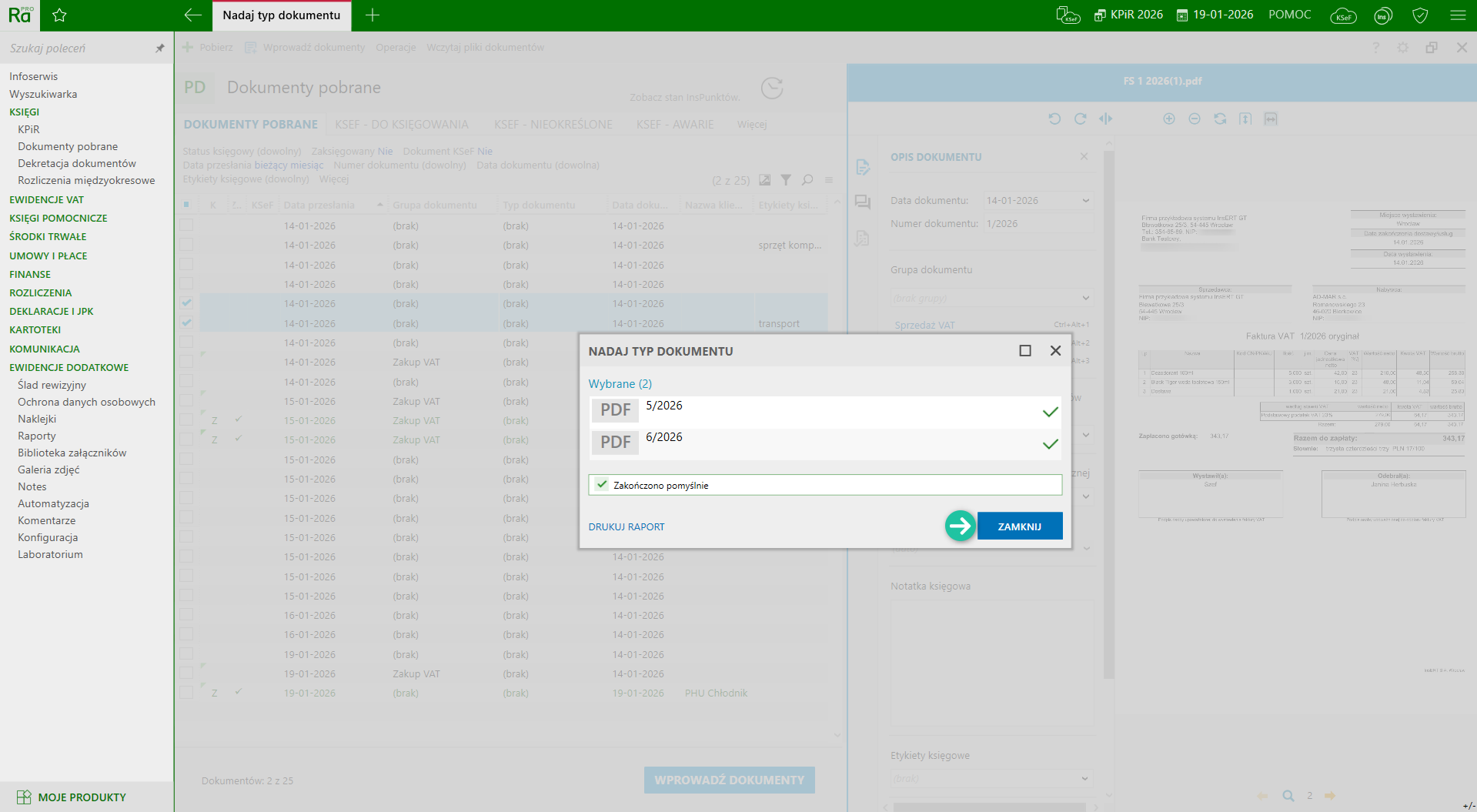Click the back arrow icon
This screenshot has width=1477, height=812.
193,15
